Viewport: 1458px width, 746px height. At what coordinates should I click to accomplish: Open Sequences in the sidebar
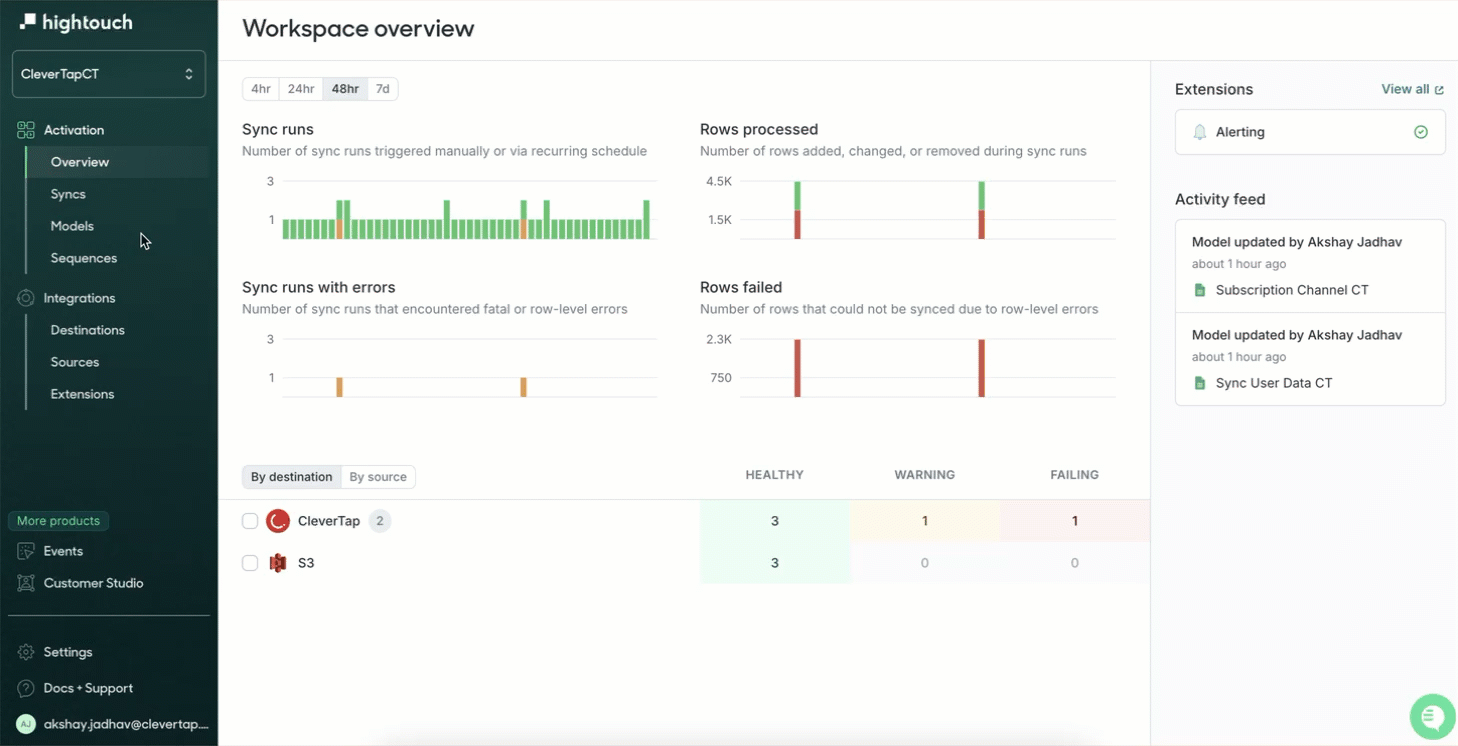click(x=84, y=258)
